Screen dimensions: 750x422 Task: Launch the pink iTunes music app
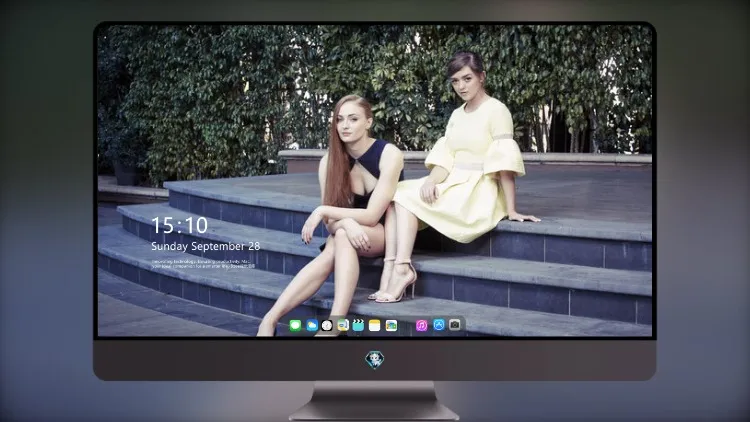point(421,326)
